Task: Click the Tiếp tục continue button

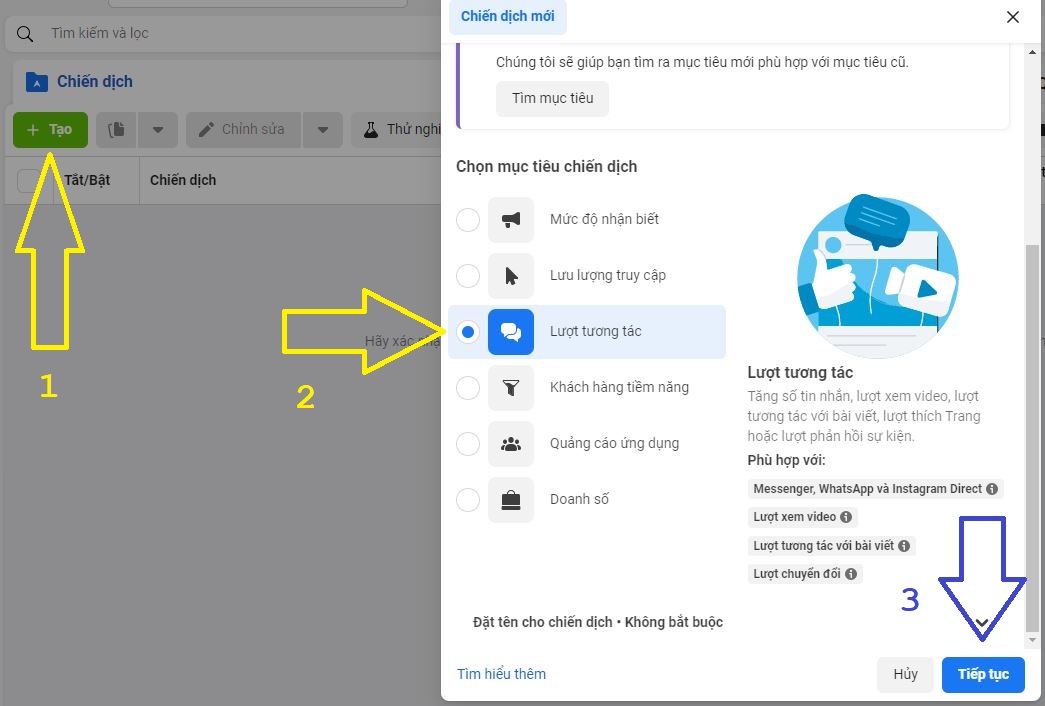Action: 983,674
